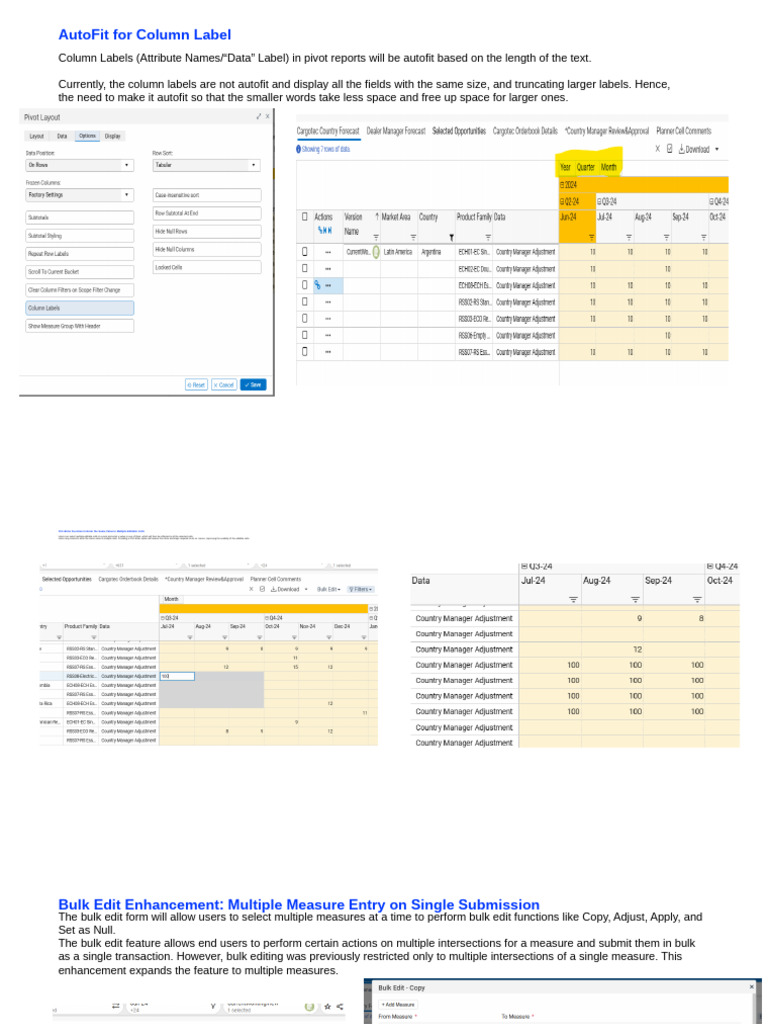Open the Row Sort dropdown showing Tabular
This screenshot has width=768, height=1024.
point(206,165)
